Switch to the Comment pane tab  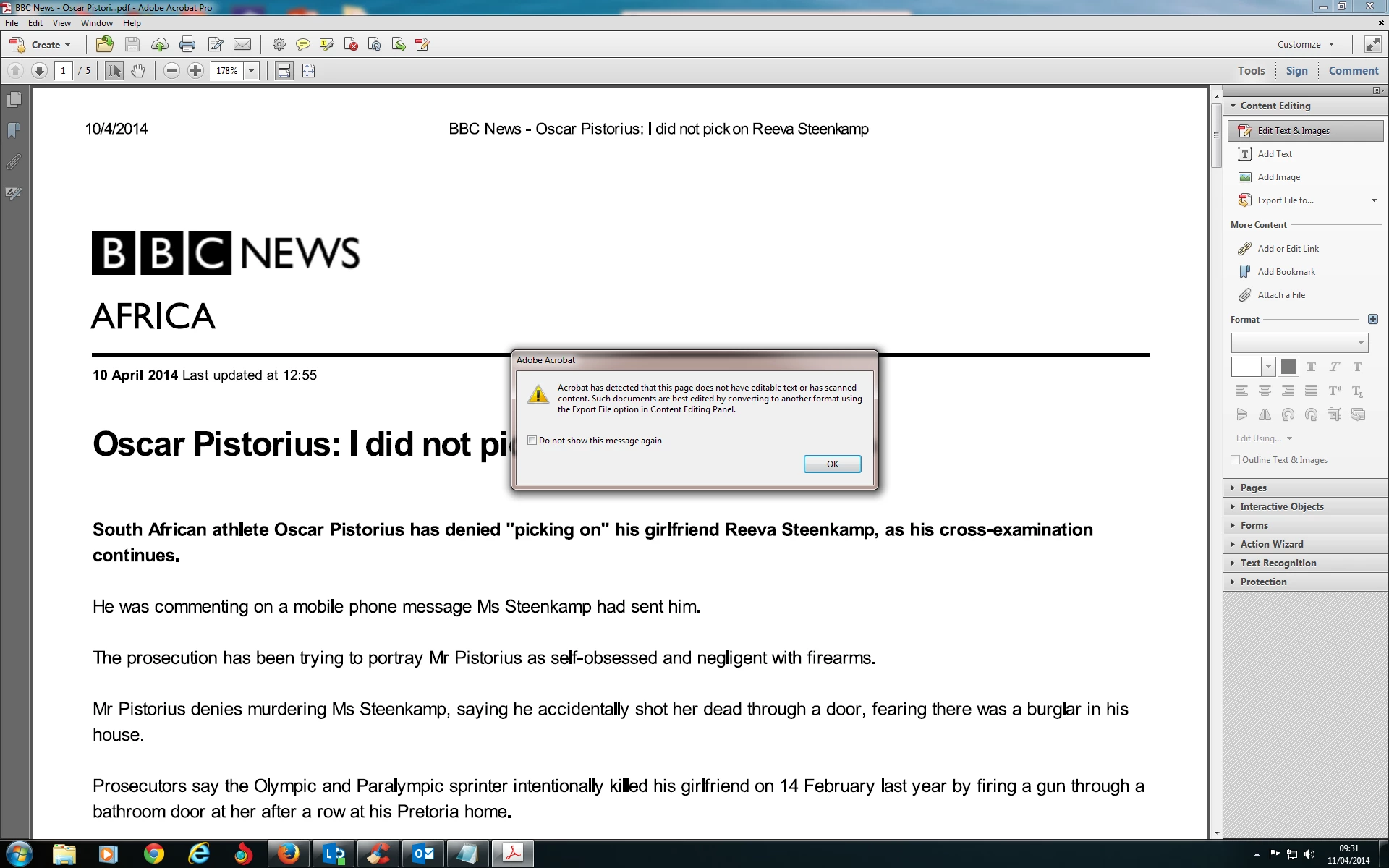click(x=1353, y=71)
